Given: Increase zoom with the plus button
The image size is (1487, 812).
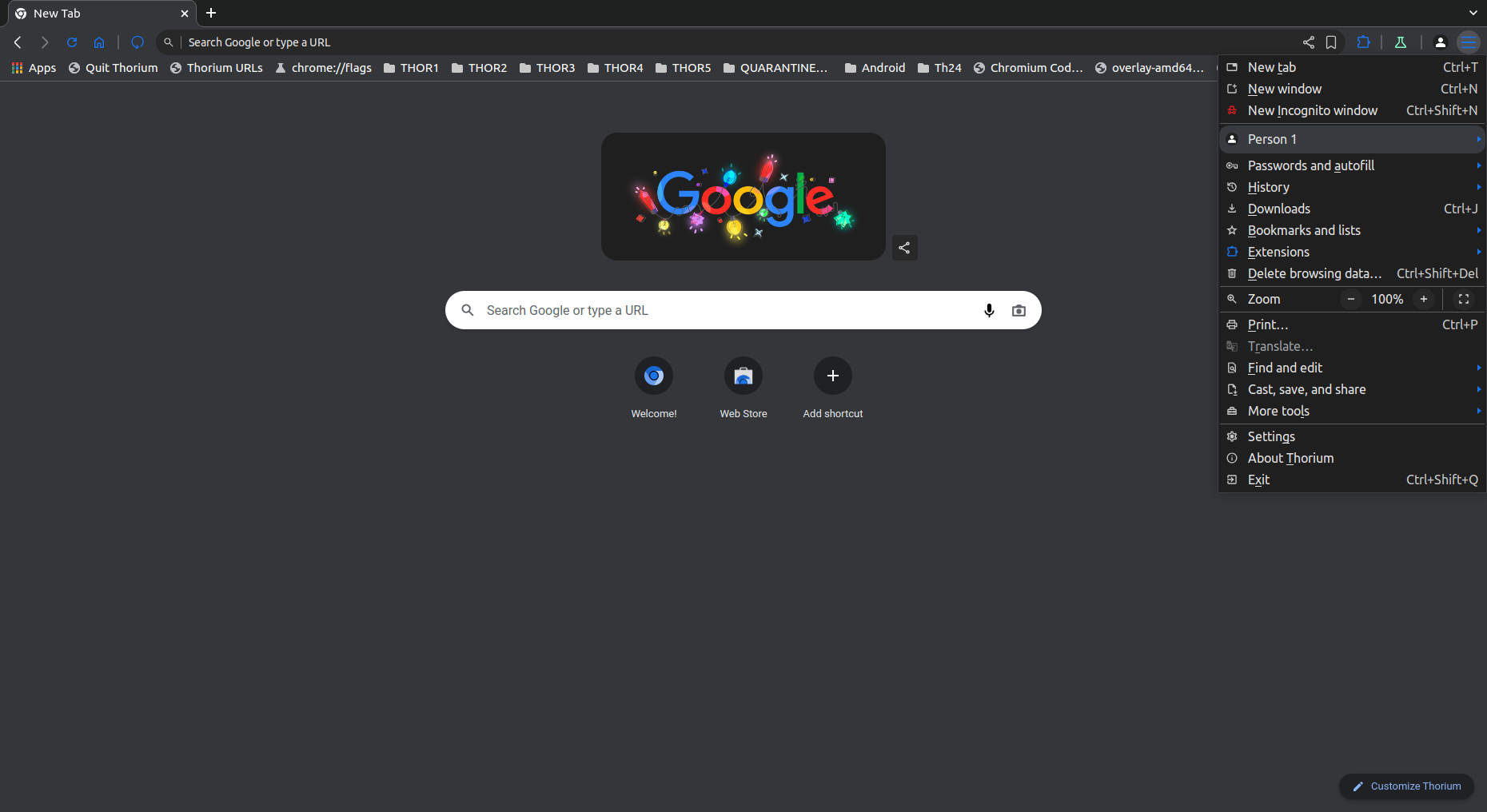Looking at the screenshot, I should pyautogui.click(x=1424, y=299).
